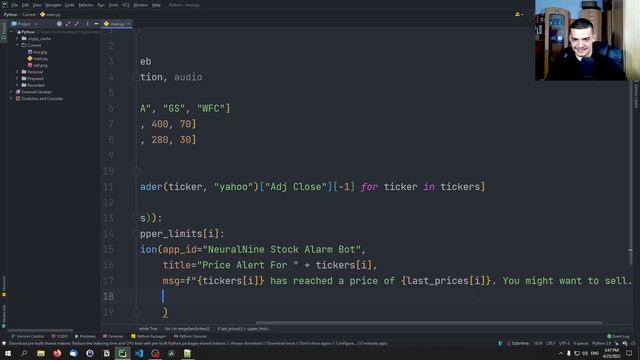This screenshot has width=640, height=360.
Task: Expand External Libraries node
Action: (x=11, y=92)
